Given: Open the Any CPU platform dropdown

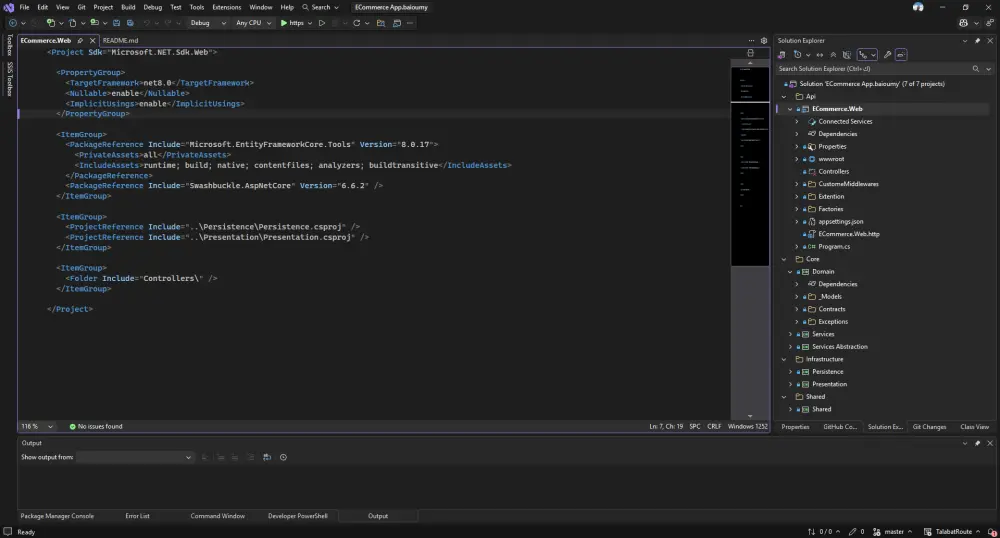Looking at the screenshot, I should [x=253, y=23].
